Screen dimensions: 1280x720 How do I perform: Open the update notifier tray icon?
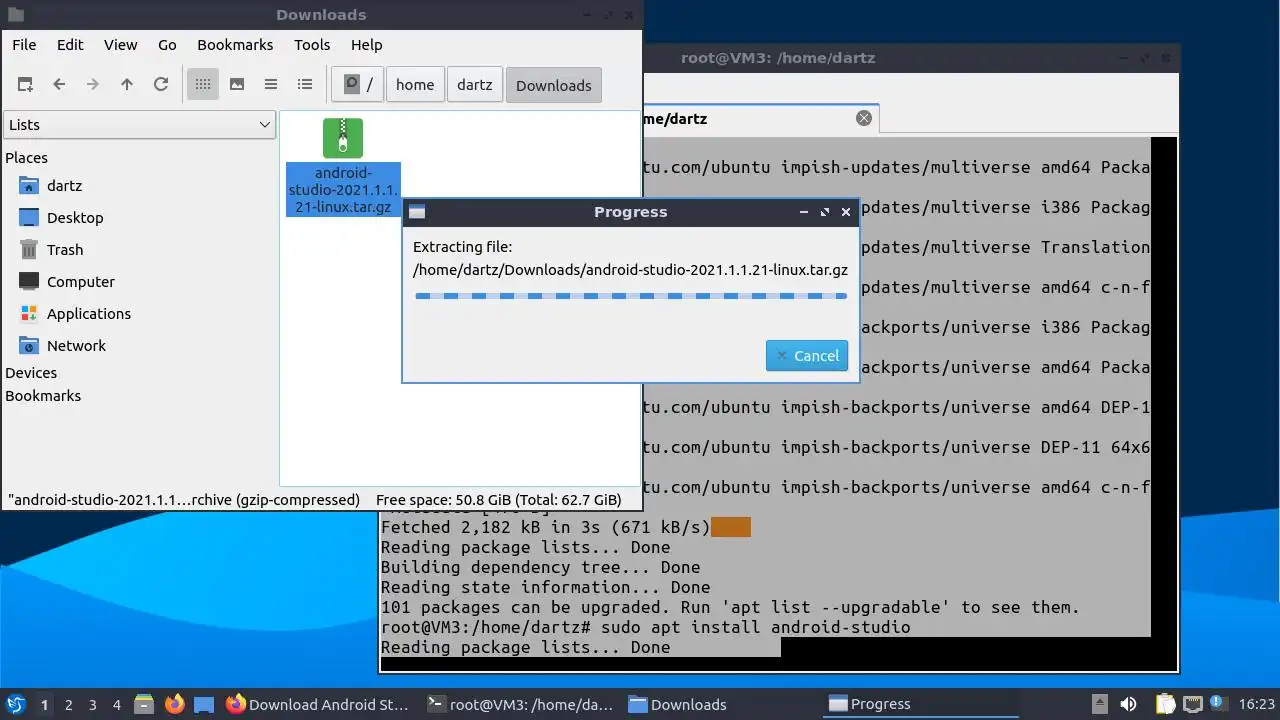[x=1218, y=704]
